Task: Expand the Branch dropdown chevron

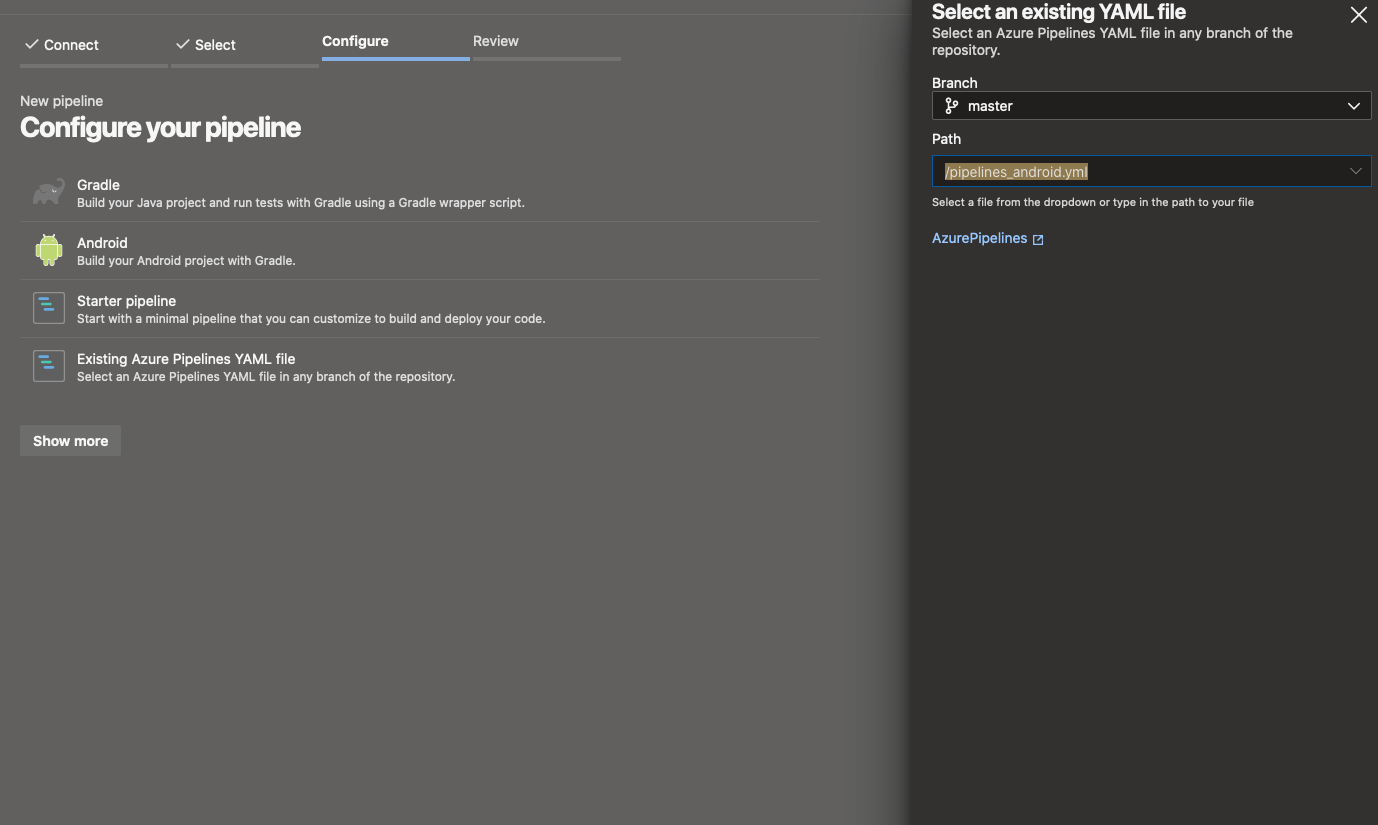Action: pos(1354,106)
